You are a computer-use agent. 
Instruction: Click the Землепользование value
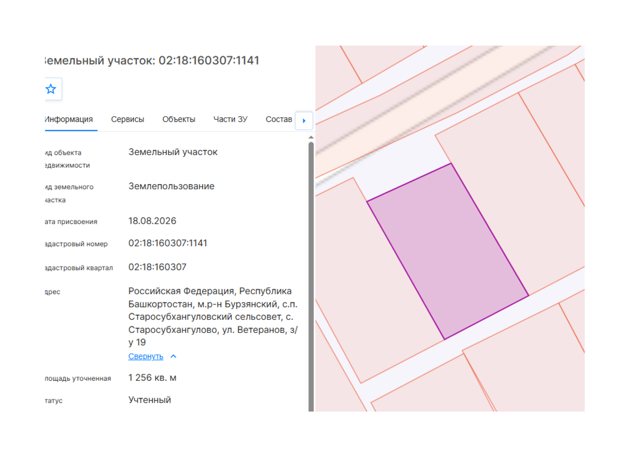(x=171, y=186)
